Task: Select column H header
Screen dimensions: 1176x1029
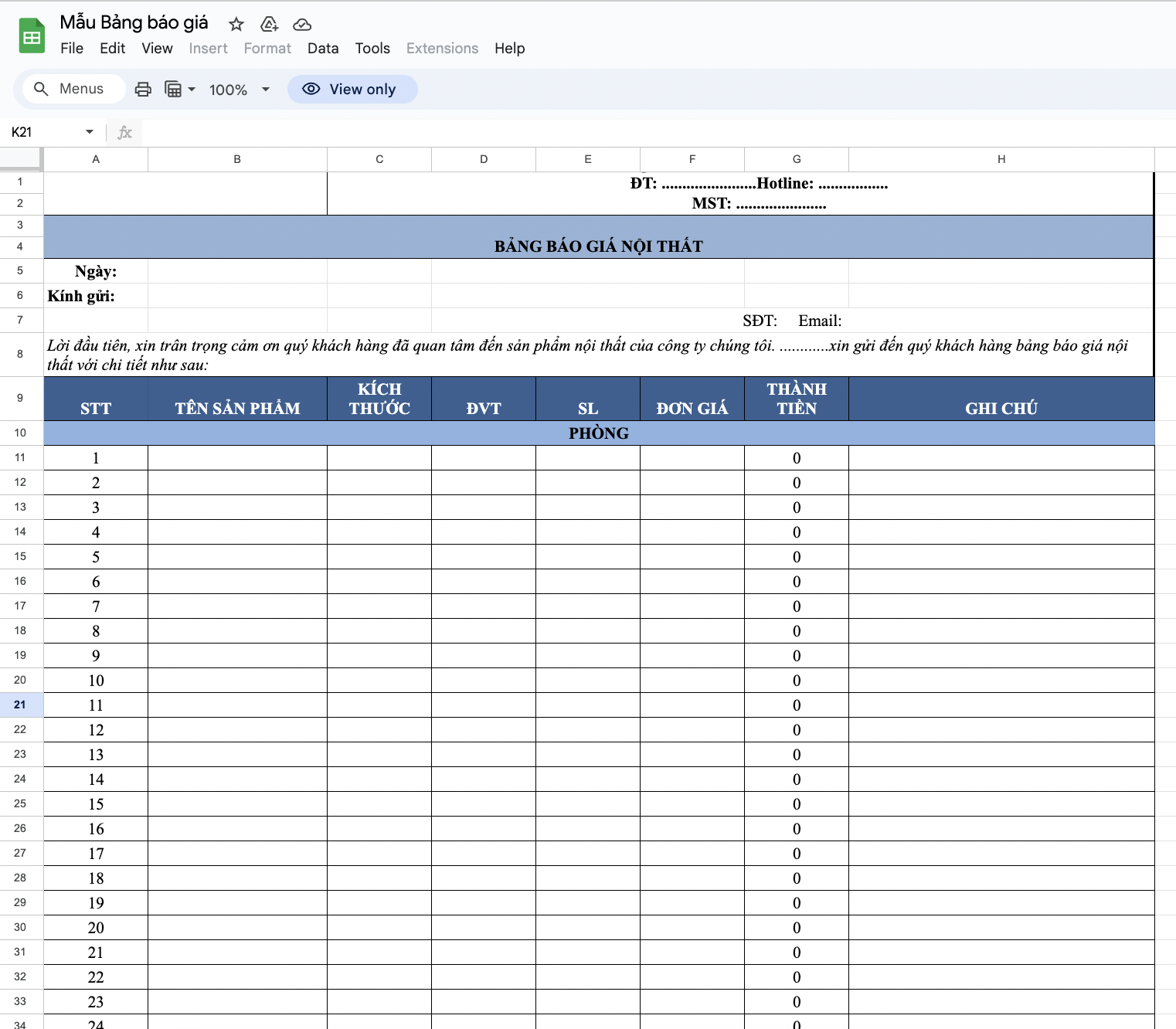Action: coord(1001,159)
